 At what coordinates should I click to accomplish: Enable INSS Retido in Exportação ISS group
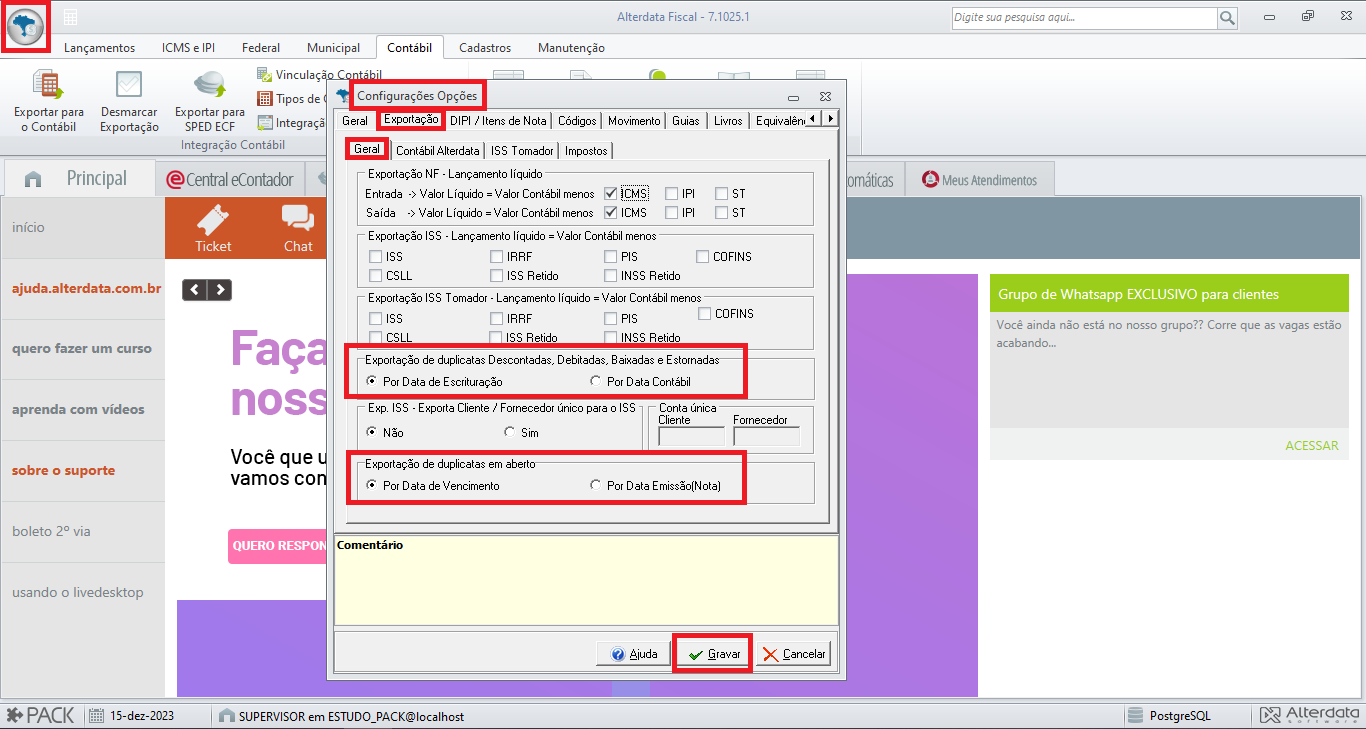pos(611,276)
